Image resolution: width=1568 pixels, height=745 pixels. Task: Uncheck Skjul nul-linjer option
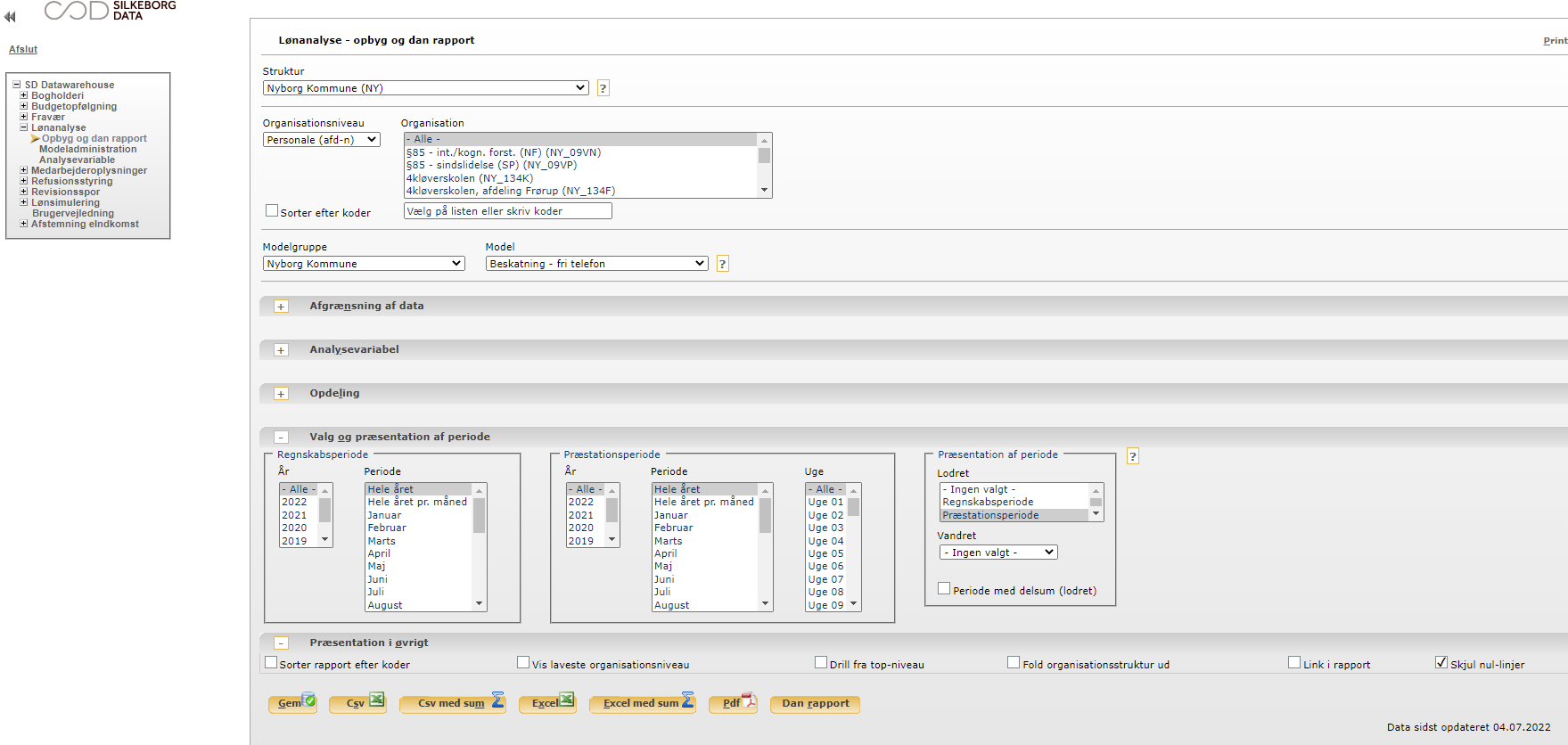[1441, 662]
